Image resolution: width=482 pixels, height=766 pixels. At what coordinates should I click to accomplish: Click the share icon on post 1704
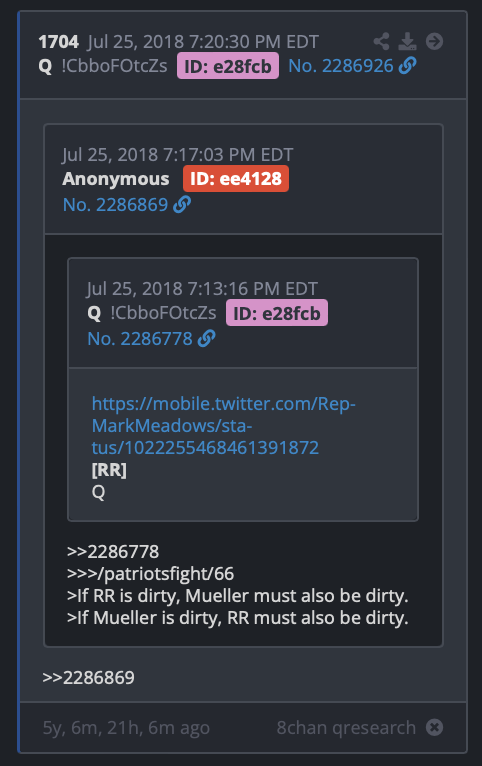click(x=381, y=42)
